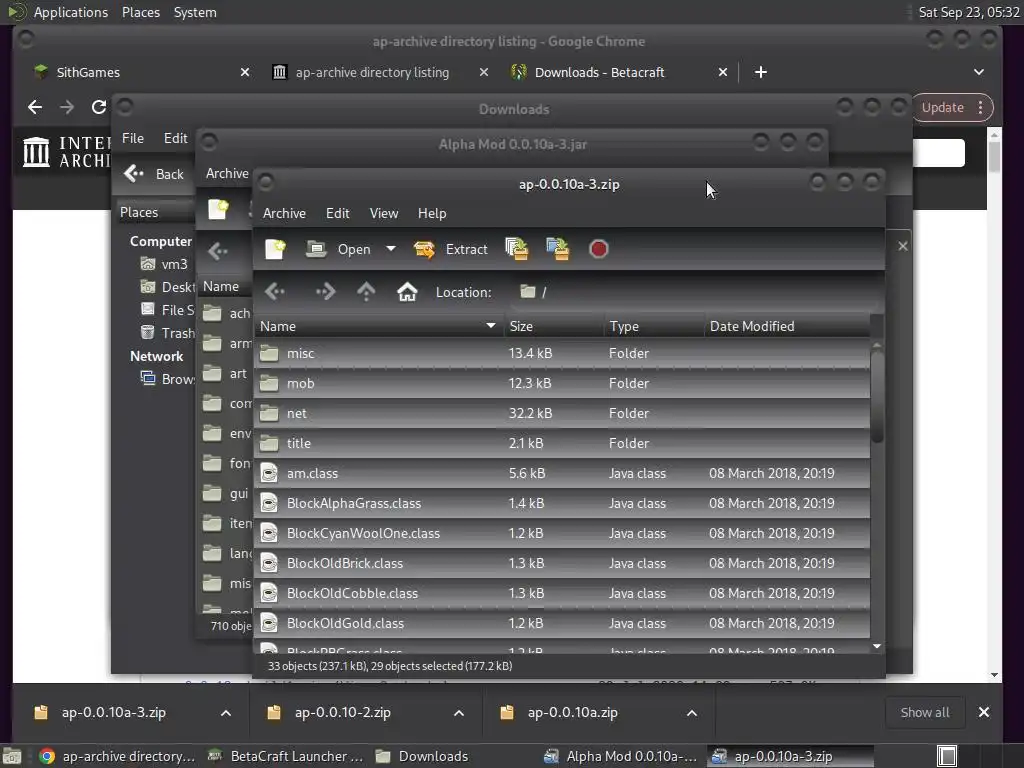Select BlockOldGold.class file
Viewport: 1024px width, 768px height.
[x=562, y=624]
